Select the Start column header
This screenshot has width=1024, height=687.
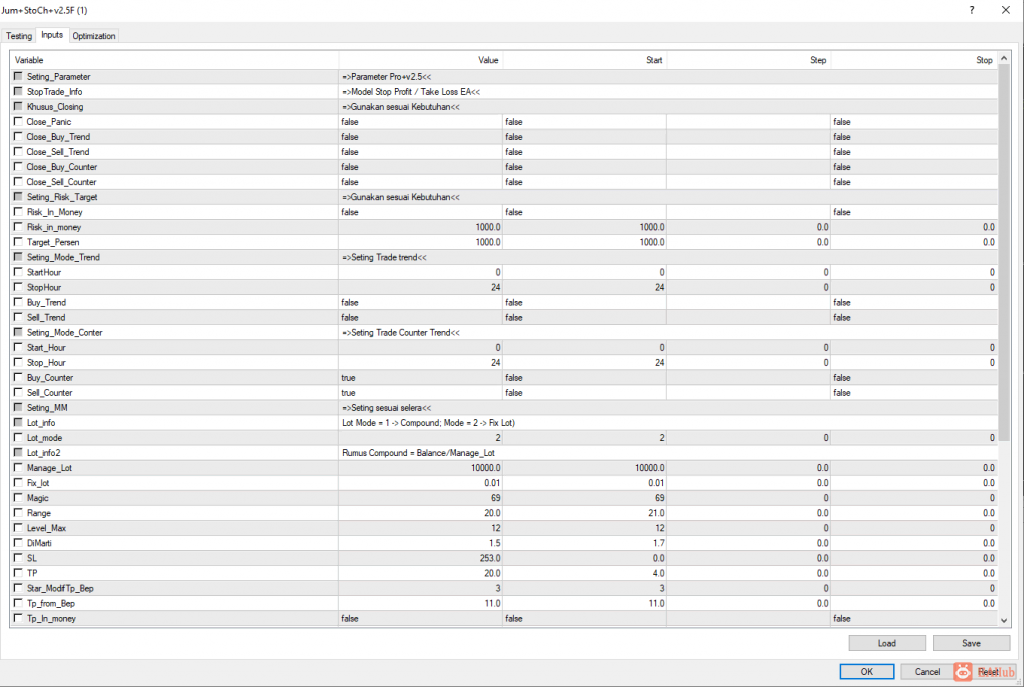(584, 60)
